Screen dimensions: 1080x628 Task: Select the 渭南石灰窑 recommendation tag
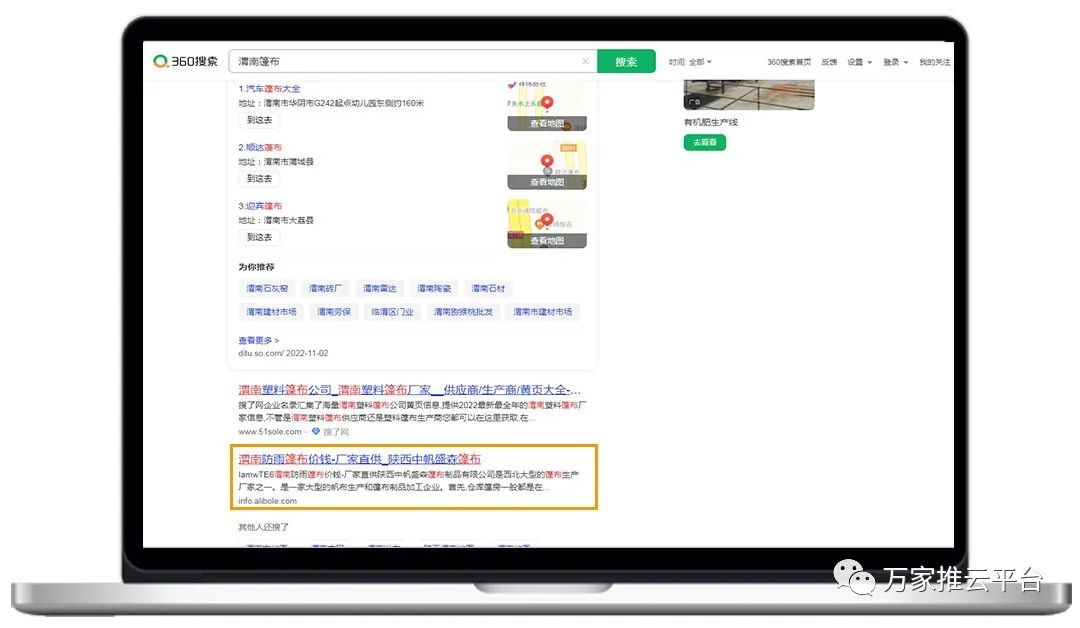pyautogui.click(x=267, y=289)
